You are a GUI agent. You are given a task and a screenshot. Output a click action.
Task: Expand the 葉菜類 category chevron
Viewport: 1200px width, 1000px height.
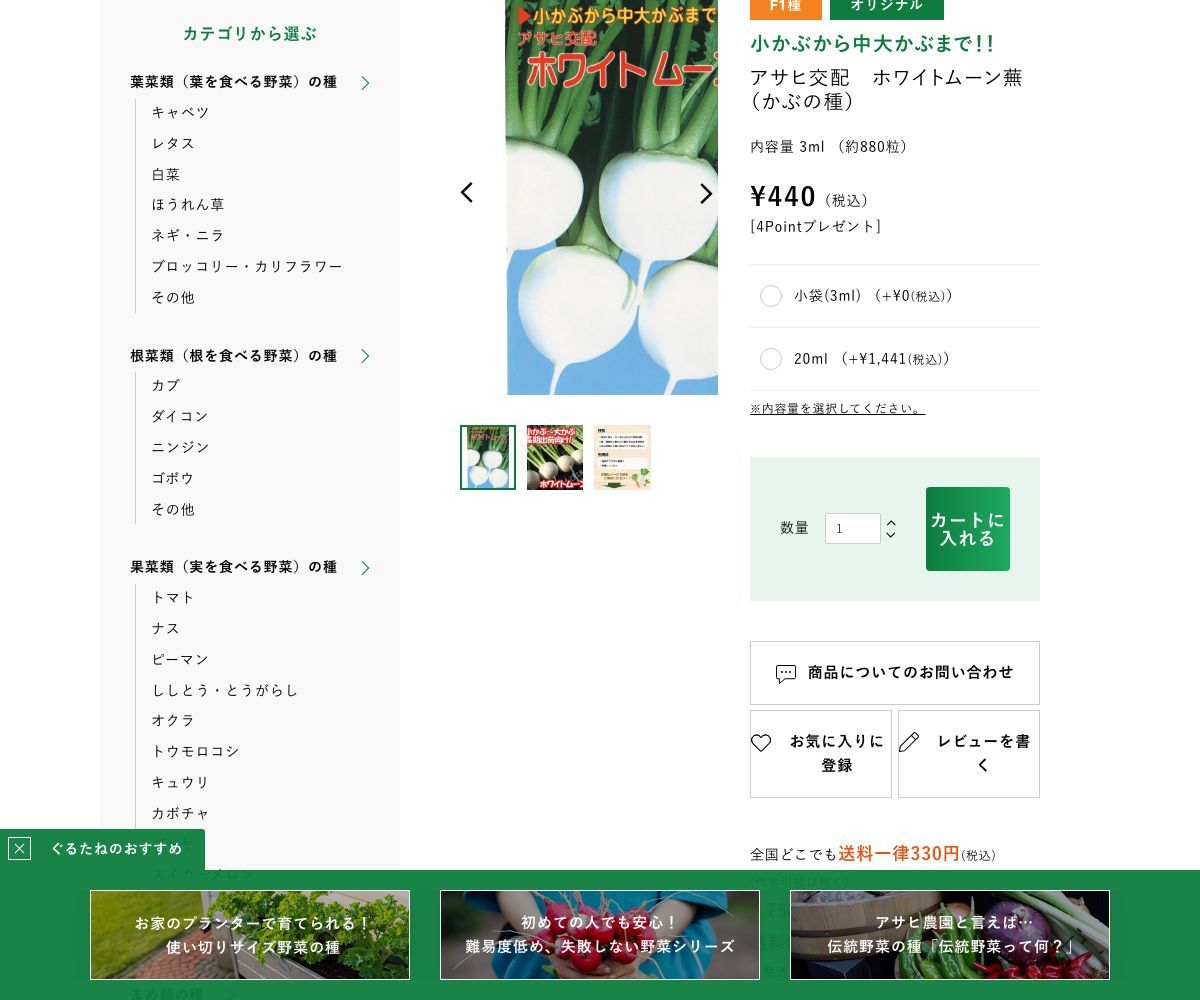pyautogui.click(x=365, y=83)
